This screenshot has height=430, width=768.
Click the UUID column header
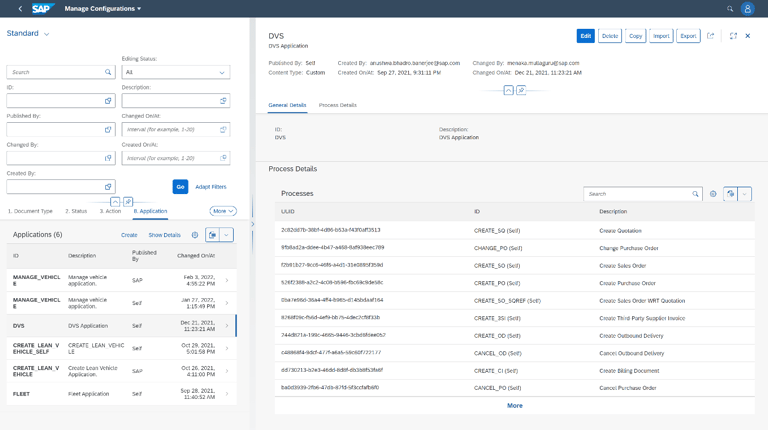288,212
